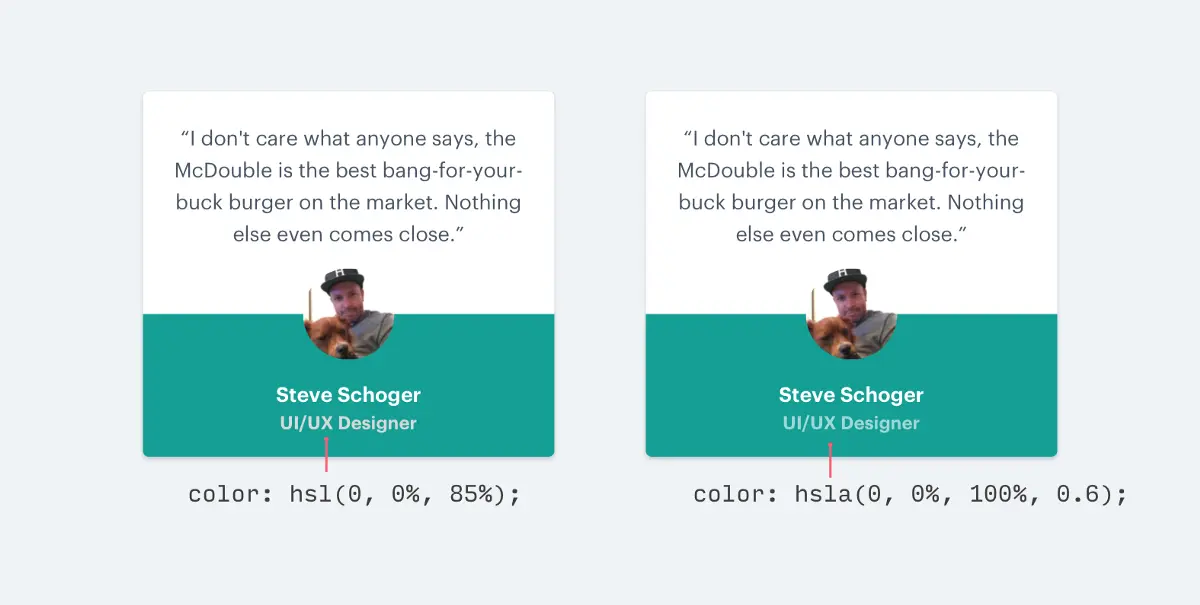The width and height of the screenshot is (1200, 605).
Task: Click the gray UI/UX Designer subtitle, left card
Action: [348, 423]
